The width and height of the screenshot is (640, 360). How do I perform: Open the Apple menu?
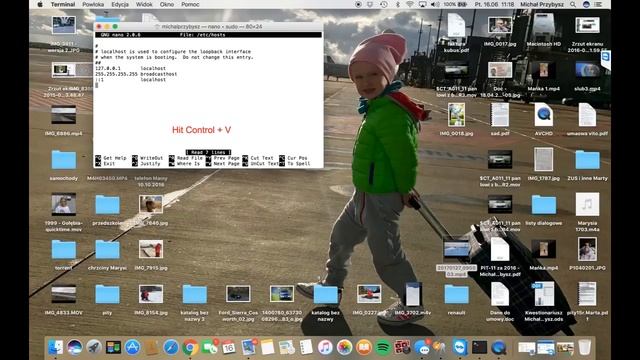[x=40, y=4]
